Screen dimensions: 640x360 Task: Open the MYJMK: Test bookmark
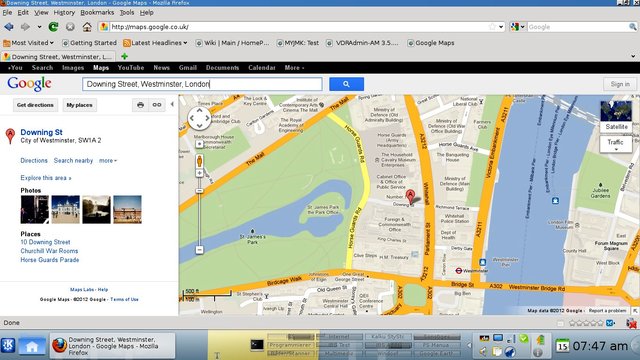298,43
